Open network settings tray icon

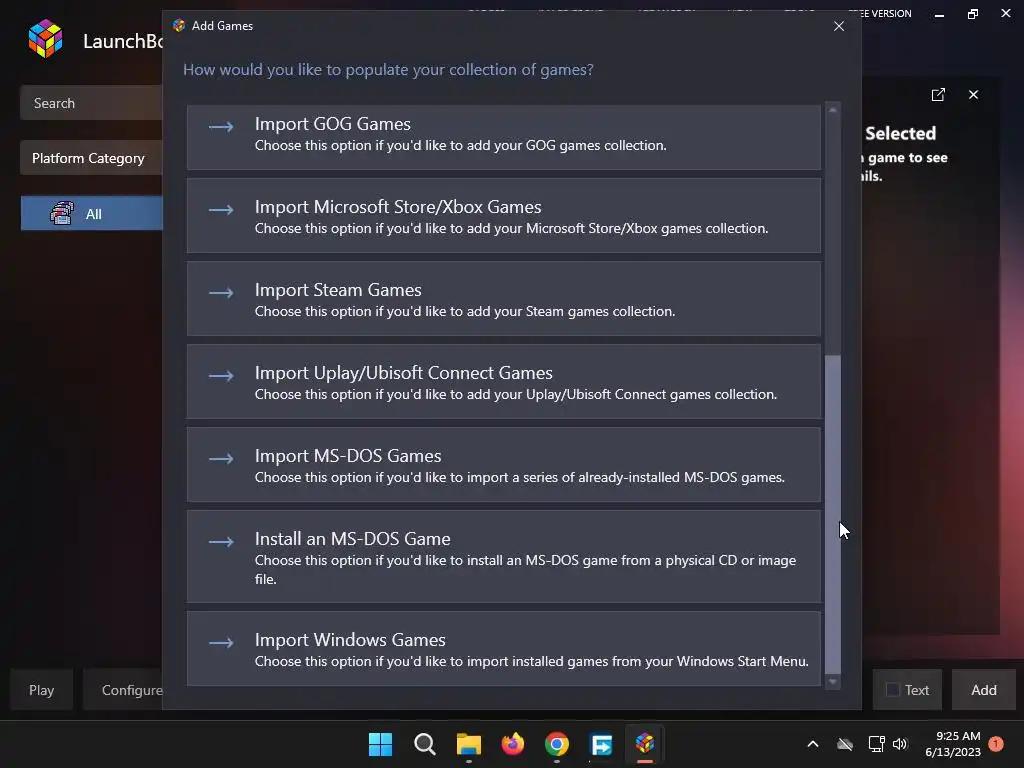tap(876, 744)
